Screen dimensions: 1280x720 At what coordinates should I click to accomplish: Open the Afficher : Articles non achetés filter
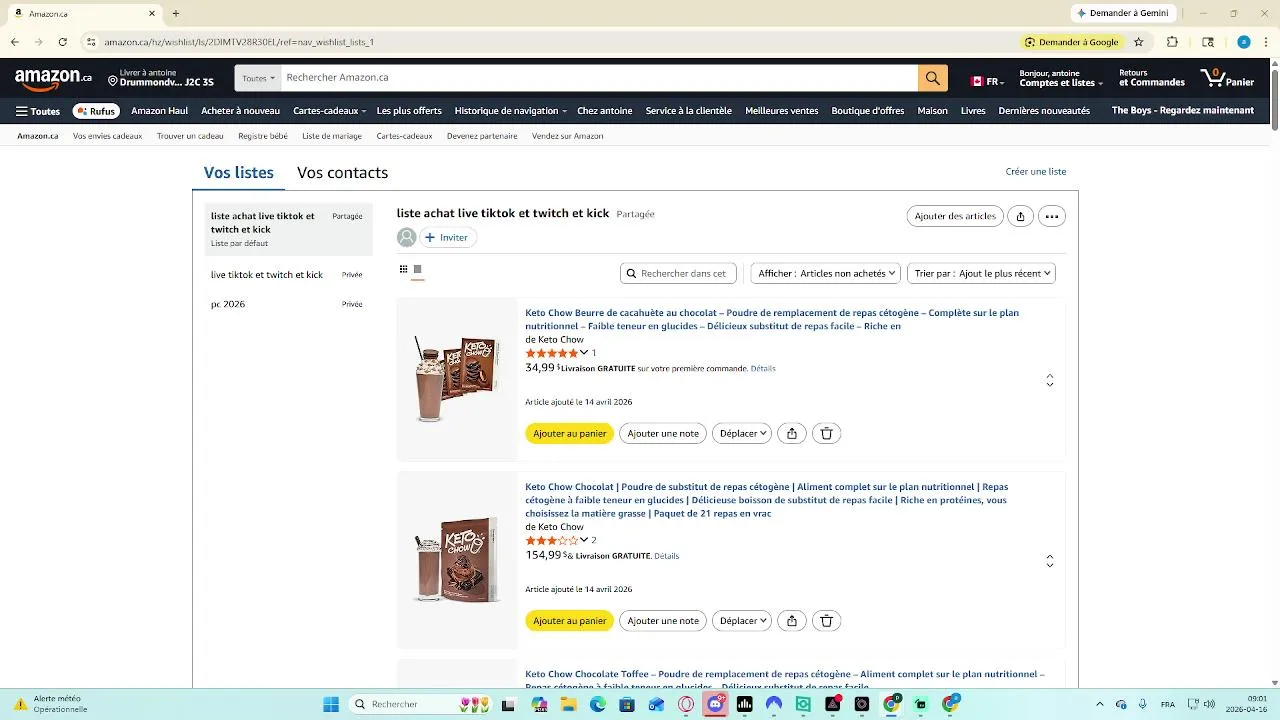click(825, 273)
